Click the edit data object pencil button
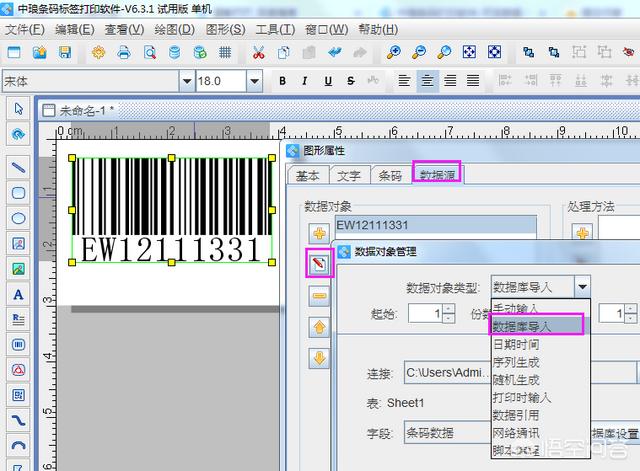This screenshot has height=471, width=640. pyautogui.click(x=320, y=263)
